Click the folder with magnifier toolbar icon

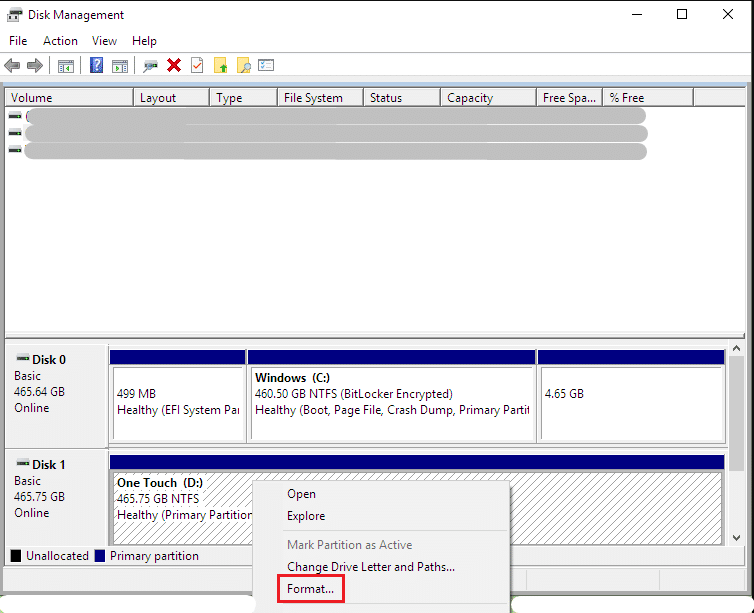pyautogui.click(x=243, y=66)
